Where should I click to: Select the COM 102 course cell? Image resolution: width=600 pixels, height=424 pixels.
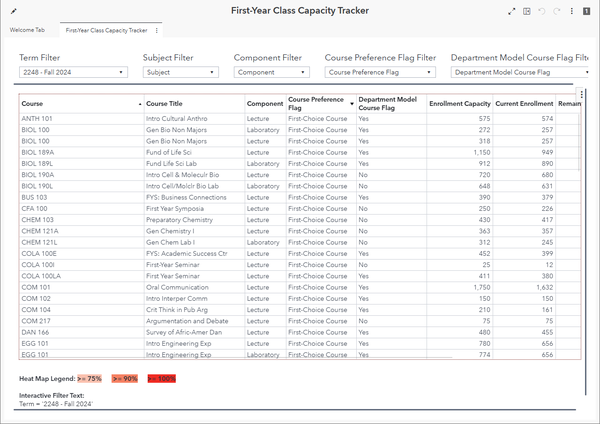tap(82, 298)
